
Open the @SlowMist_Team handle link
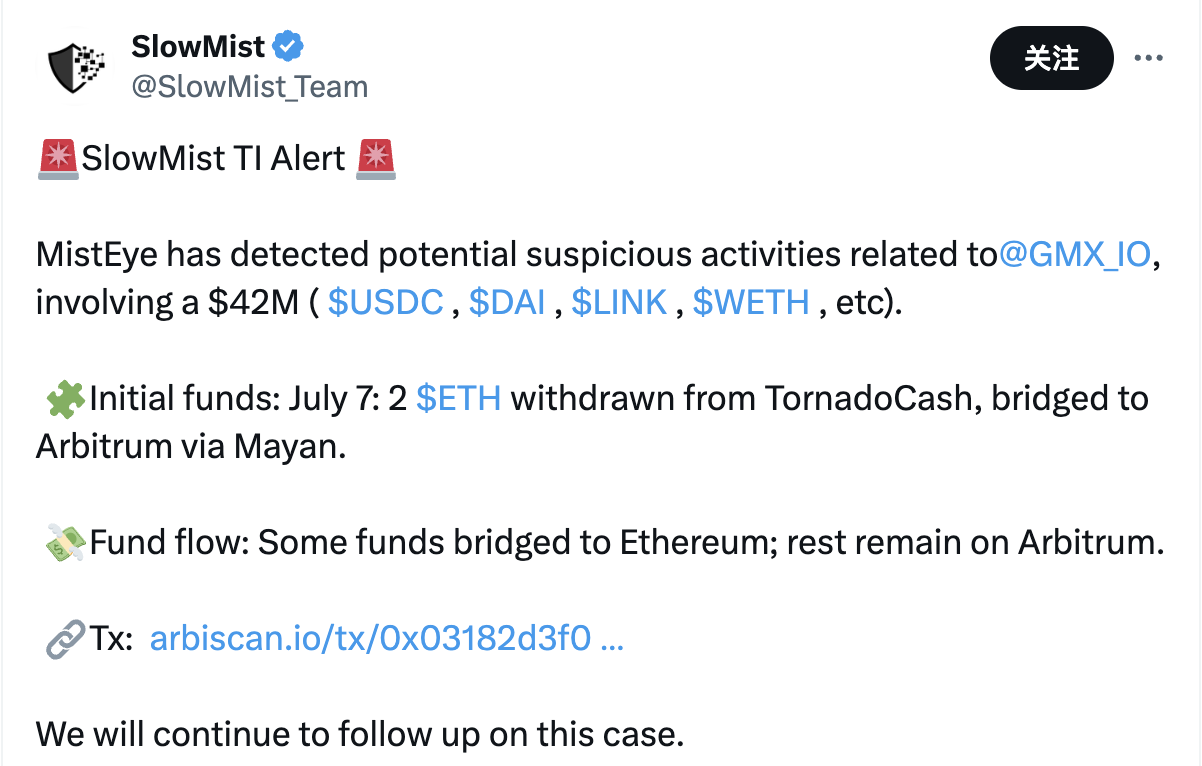249,87
